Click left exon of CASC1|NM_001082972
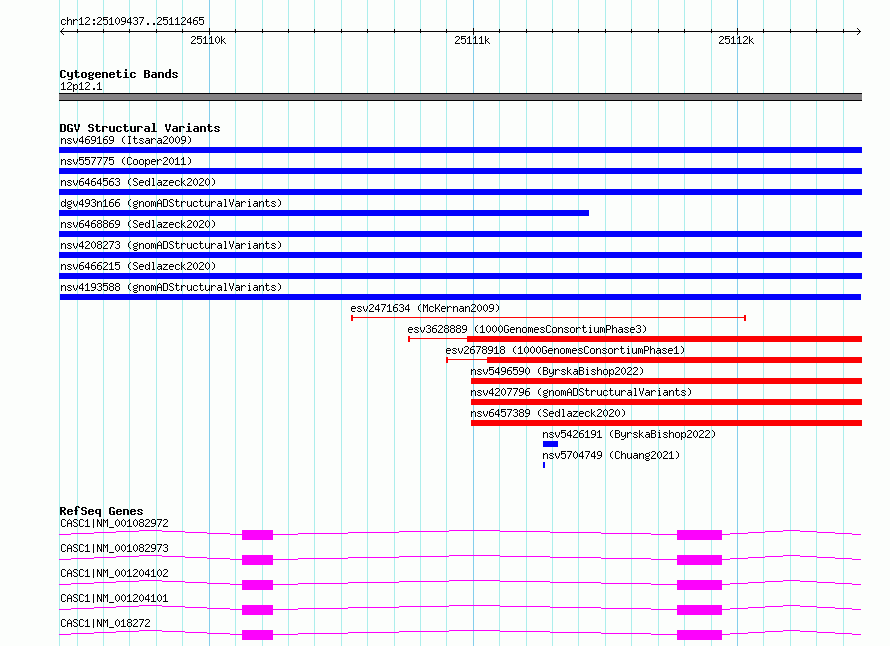 pyautogui.click(x=257, y=535)
